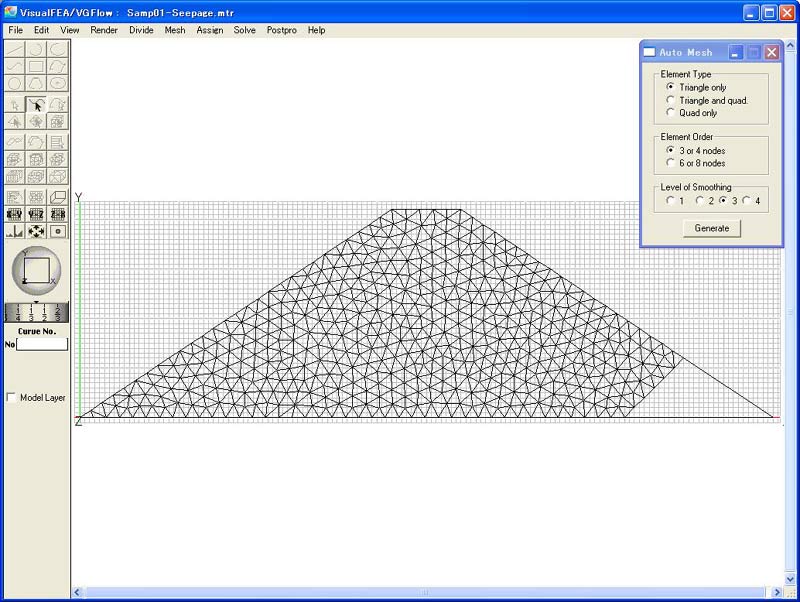Click the 1/2 mark on fraction ruler

click(x=45, y=314)
